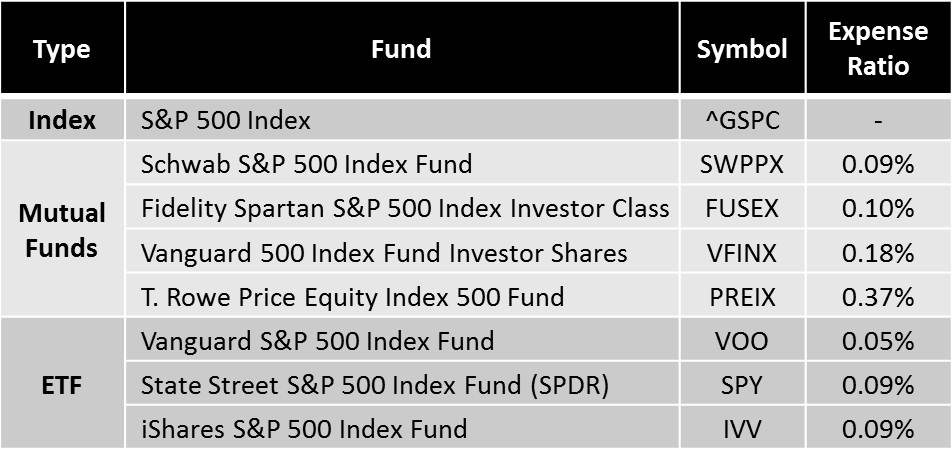Select the S&P 500 Index fund cell

point(226,120)
